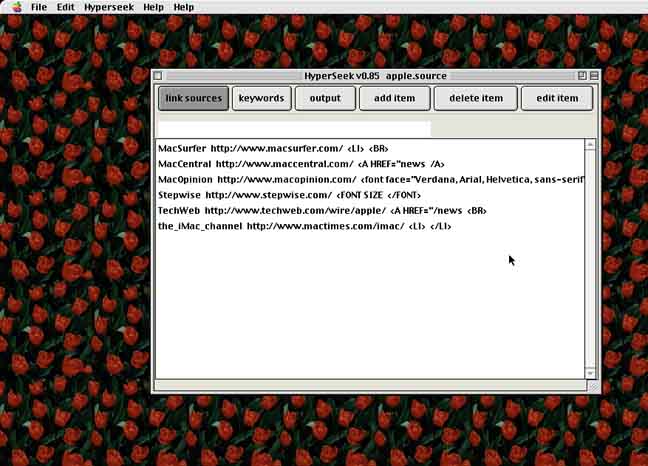This screenshot has width=648, height=466.
Task: Select the Stepwise source row
Action: coord(370,195)
